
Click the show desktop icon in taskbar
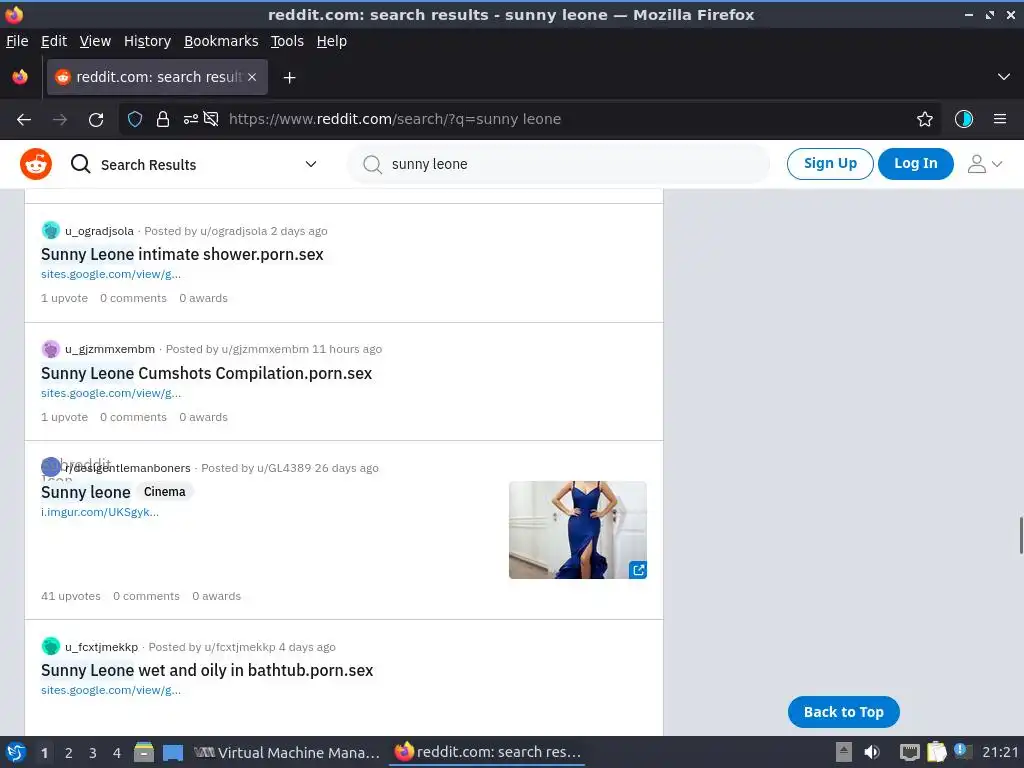point(173,753)
